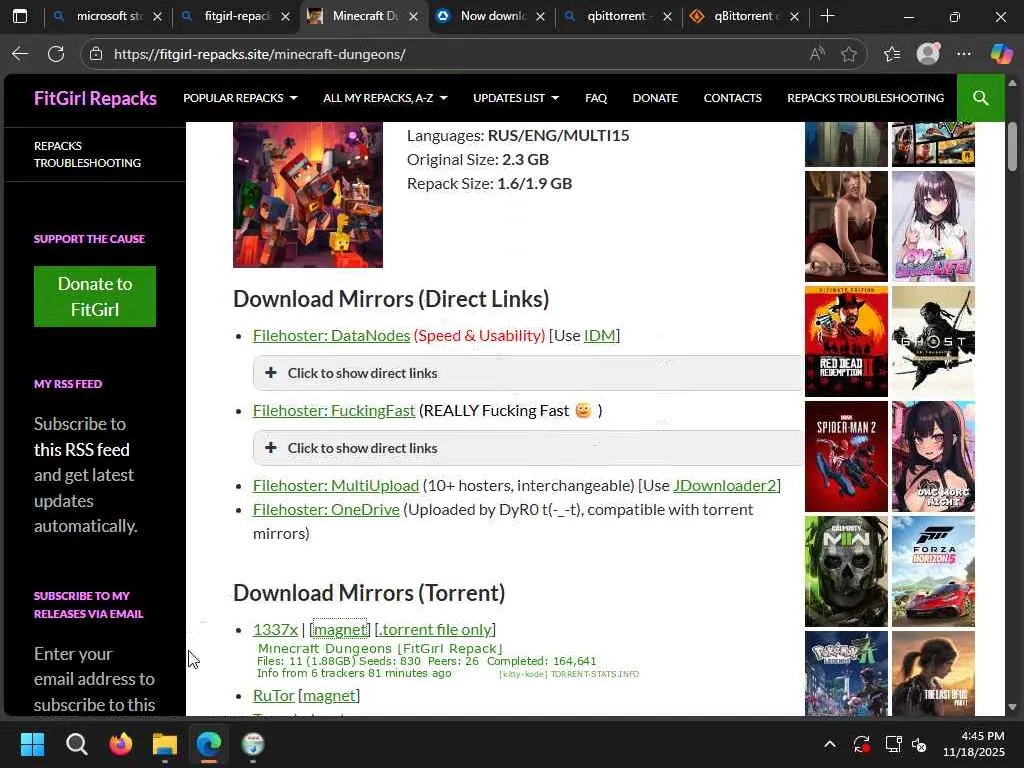
Task: Open the Spider-Man 2 thumbnail
Action: pos(846,456)
